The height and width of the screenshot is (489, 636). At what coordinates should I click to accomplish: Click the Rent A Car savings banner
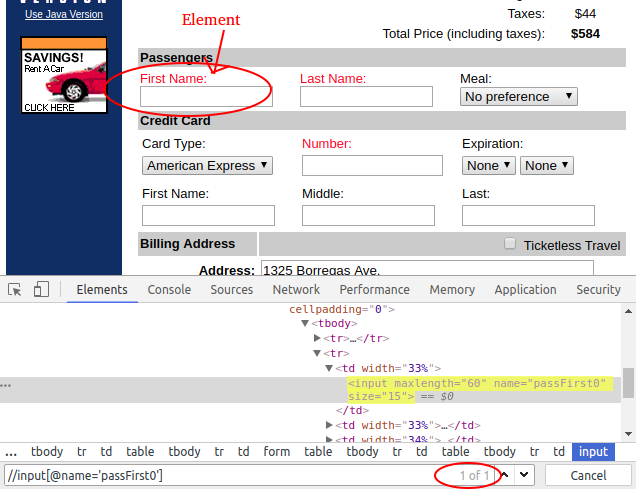(64, 75)
